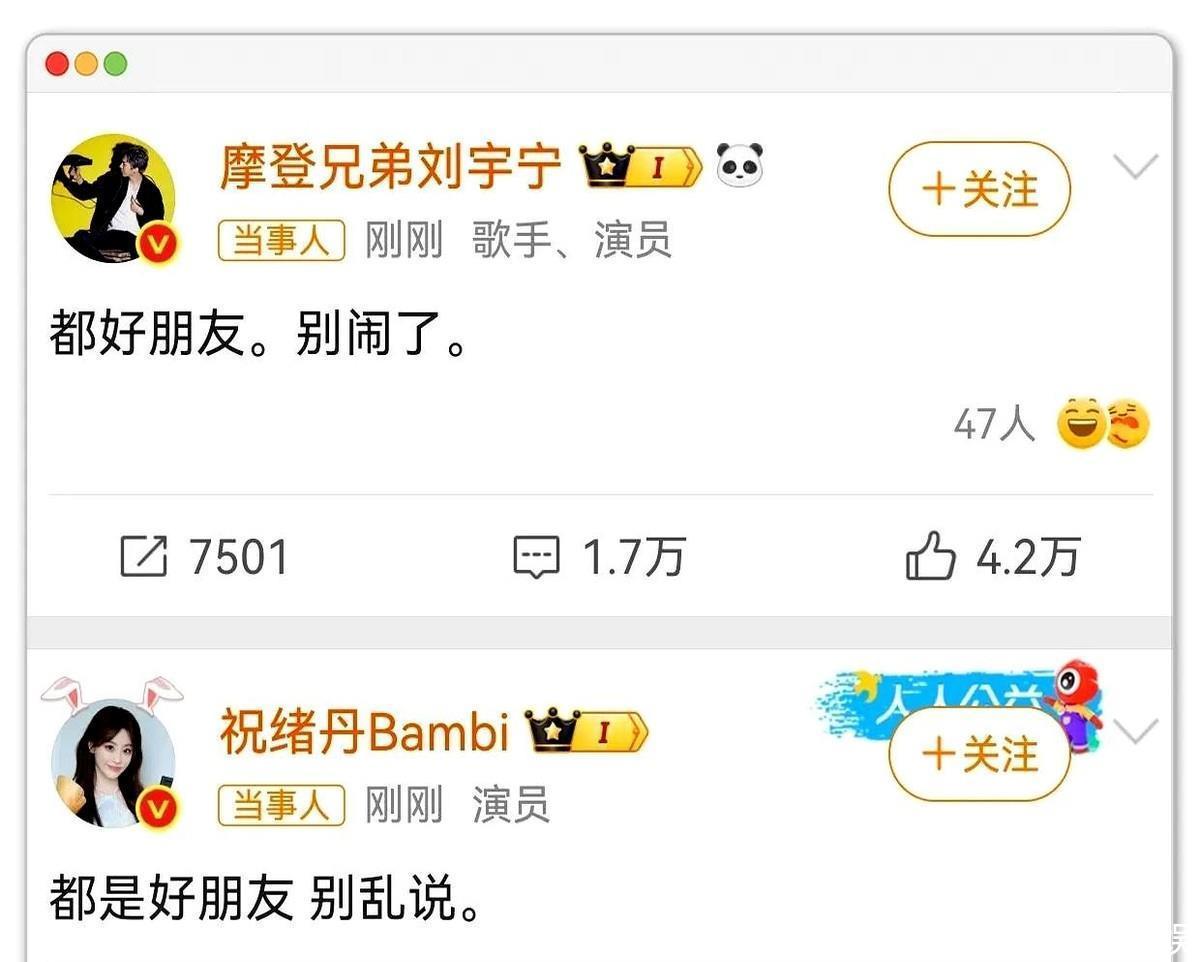View the 47人 reaction list
Image resolution: width=1200 pixels, height=962 pixels.
994,425
